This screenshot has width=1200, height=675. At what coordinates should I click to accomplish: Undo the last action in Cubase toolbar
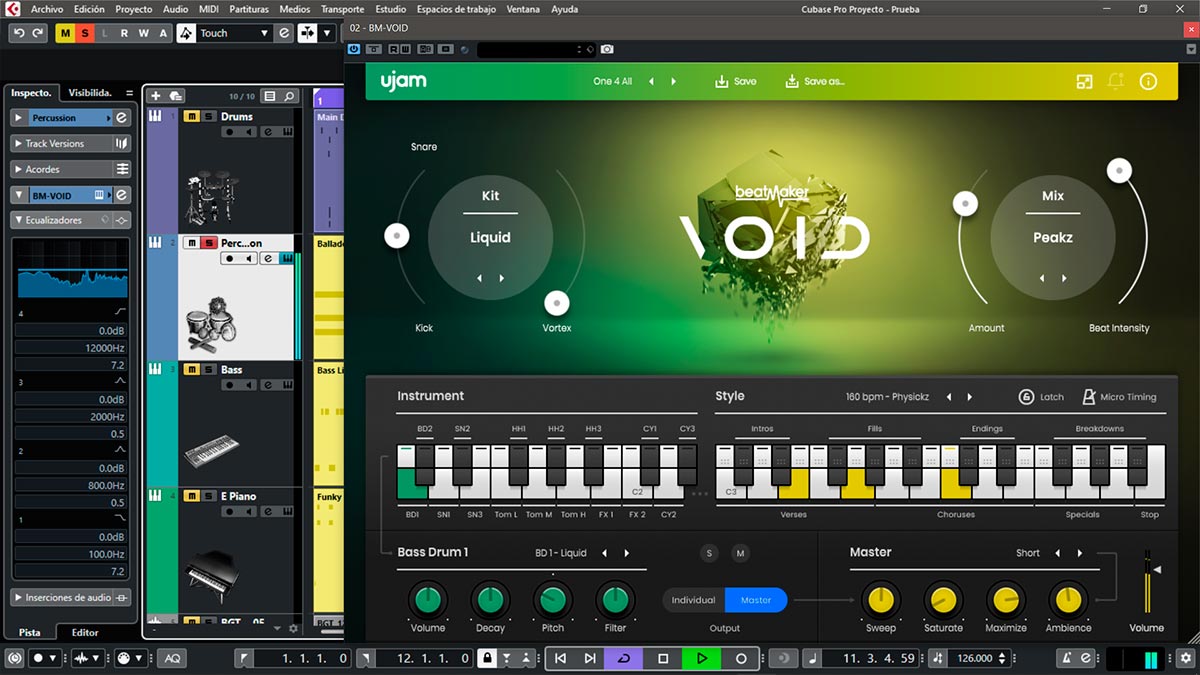[17, 33]
